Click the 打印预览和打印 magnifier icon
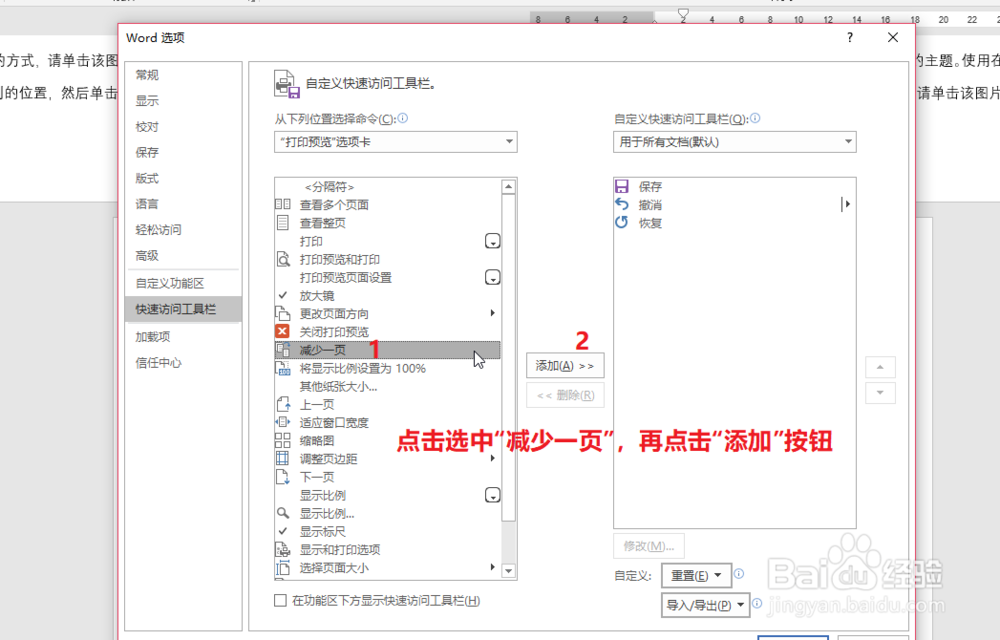This screenshot has width=1000, height=640. tap(283, 259)
